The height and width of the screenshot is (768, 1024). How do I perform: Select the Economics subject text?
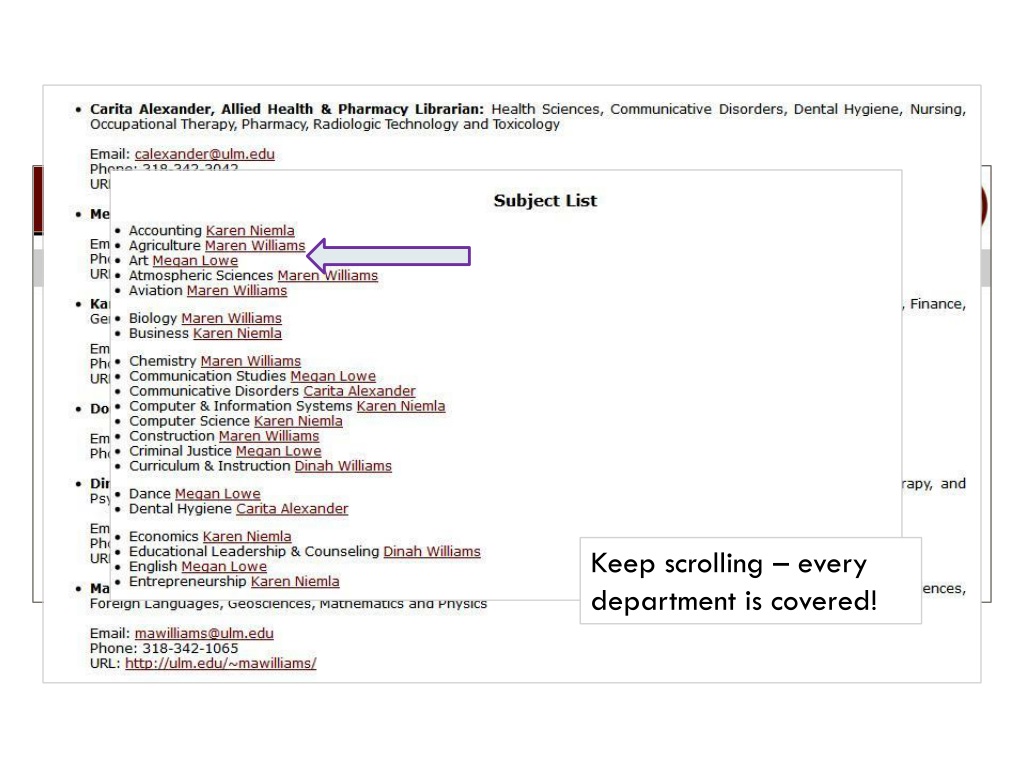164,536
